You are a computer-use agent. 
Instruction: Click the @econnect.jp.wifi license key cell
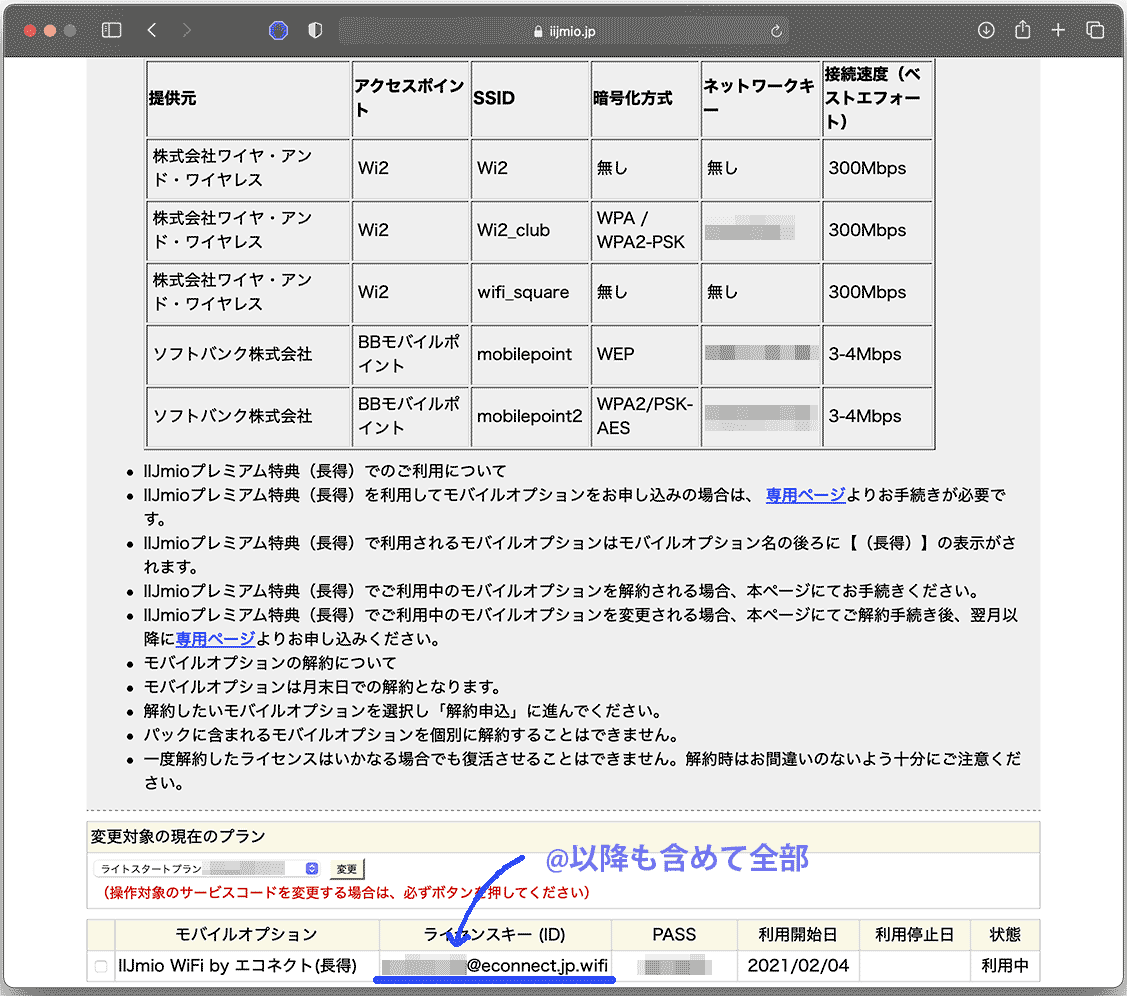click(x=495, y=965)
